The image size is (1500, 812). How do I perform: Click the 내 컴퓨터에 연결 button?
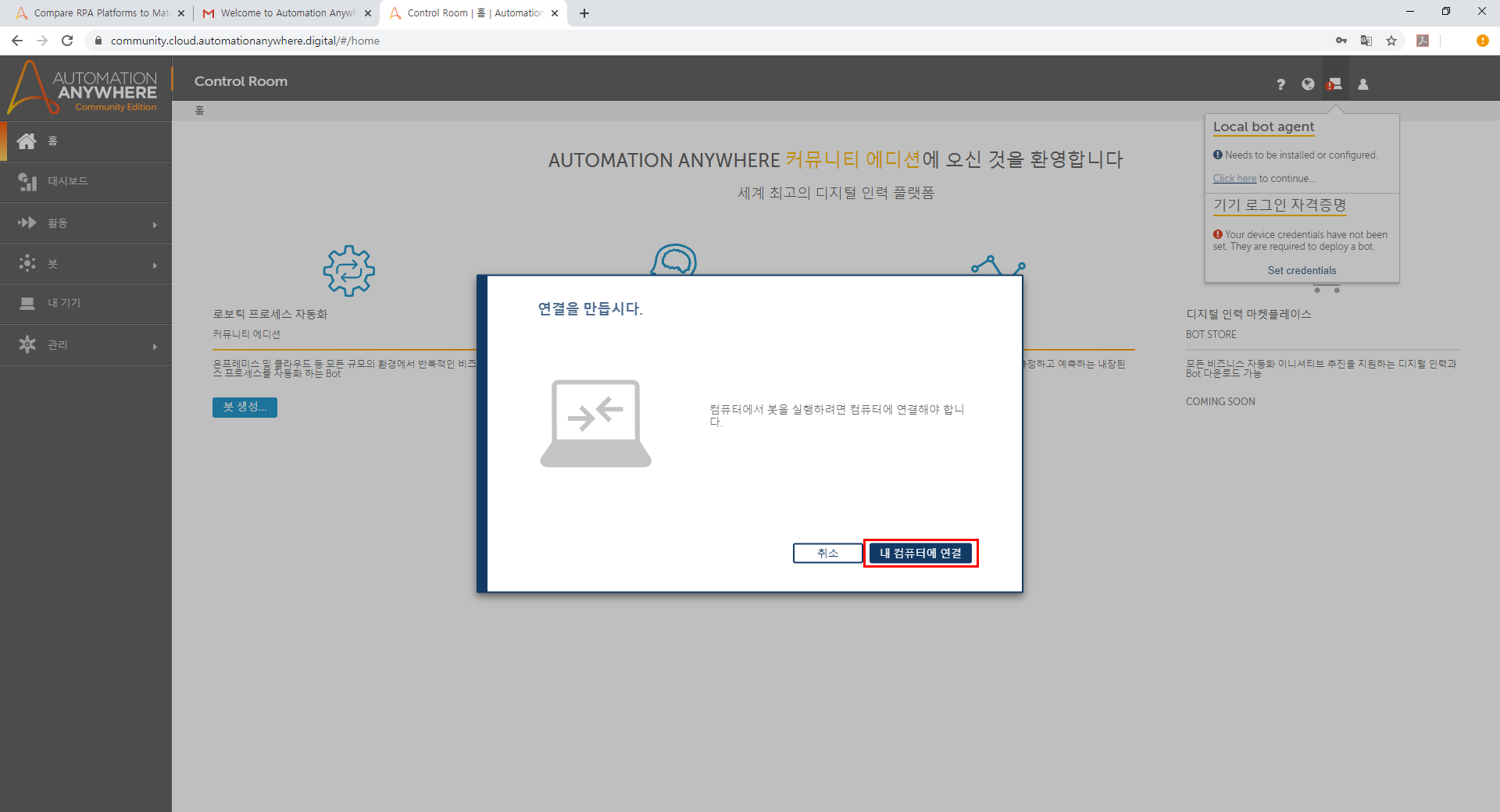coord(920,553)
